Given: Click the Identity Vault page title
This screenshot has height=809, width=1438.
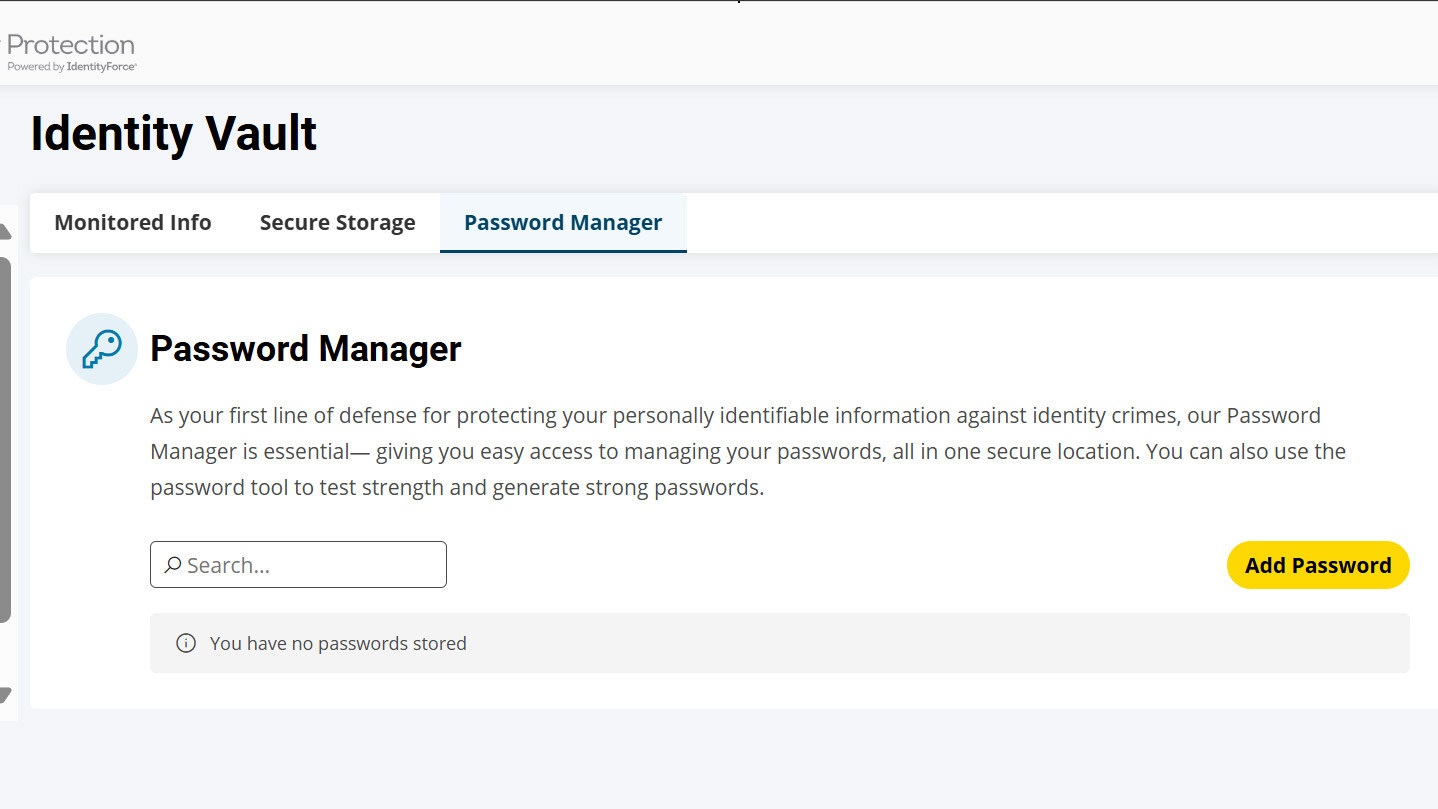Looking at the screenshot, I should pos(174,134).
